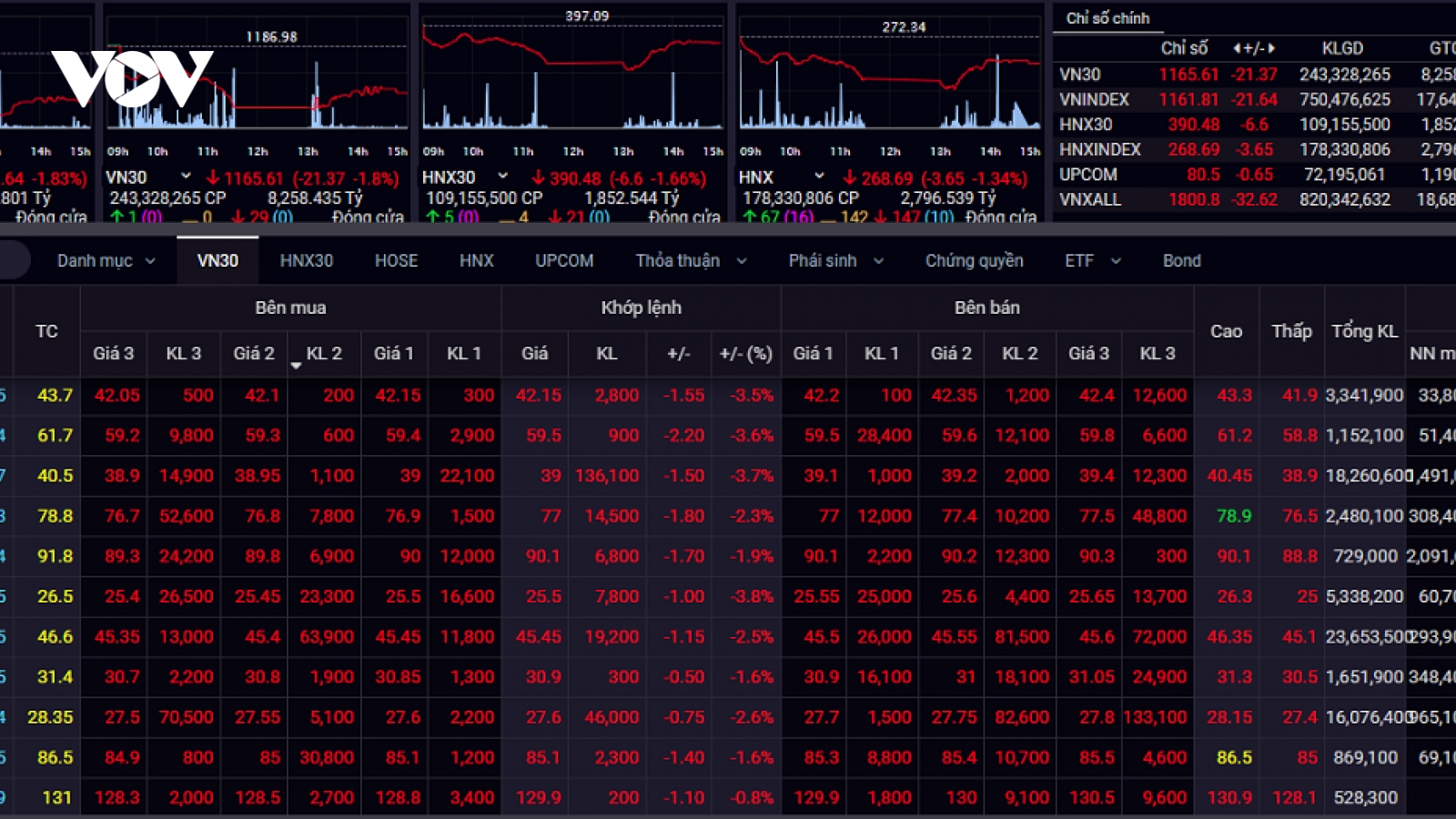Screen dimensions: 1456x819
Task: Open the Bond tab
Action: click(1181, 261)
